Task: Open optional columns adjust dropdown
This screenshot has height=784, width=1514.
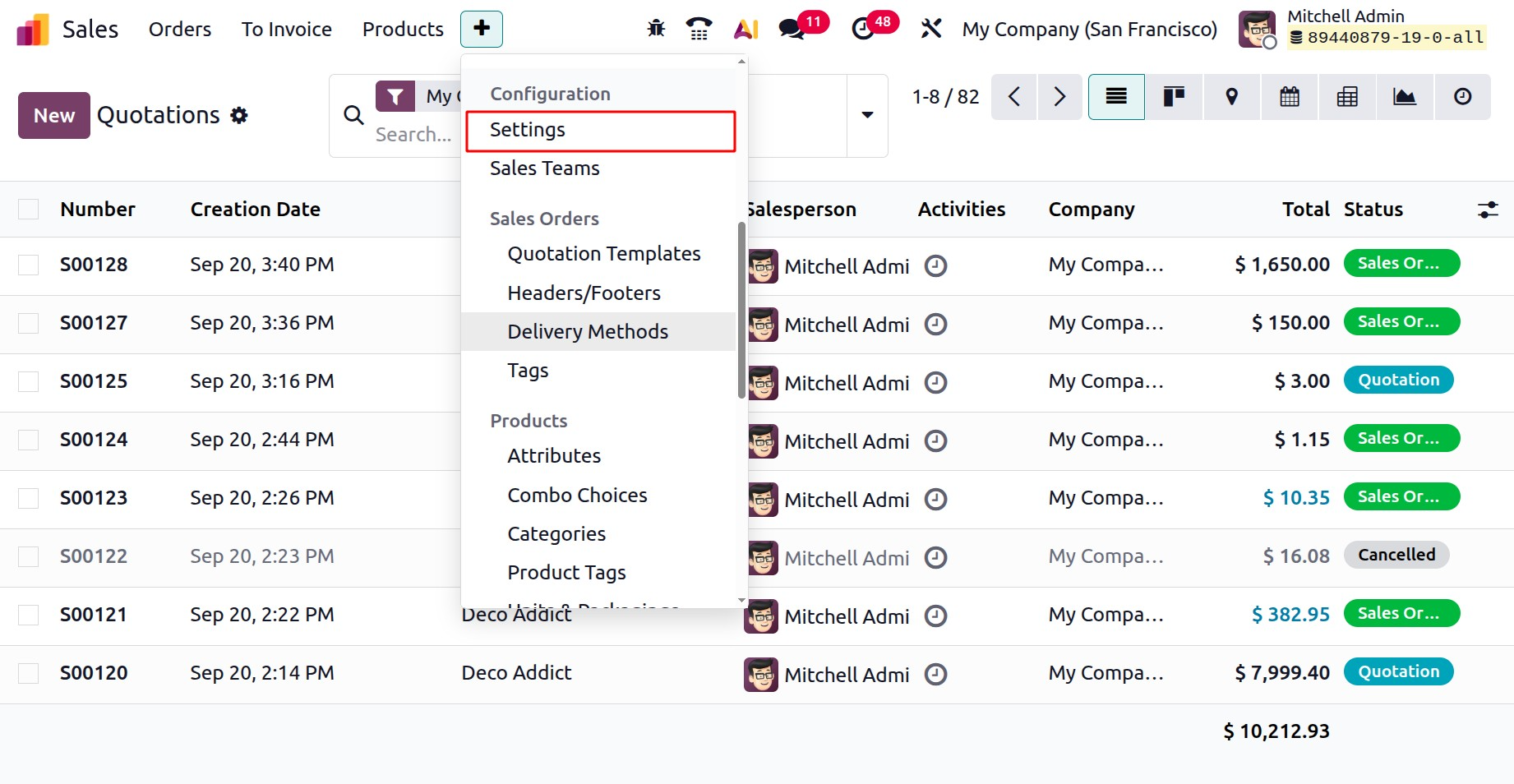Action: [1488, 210]
